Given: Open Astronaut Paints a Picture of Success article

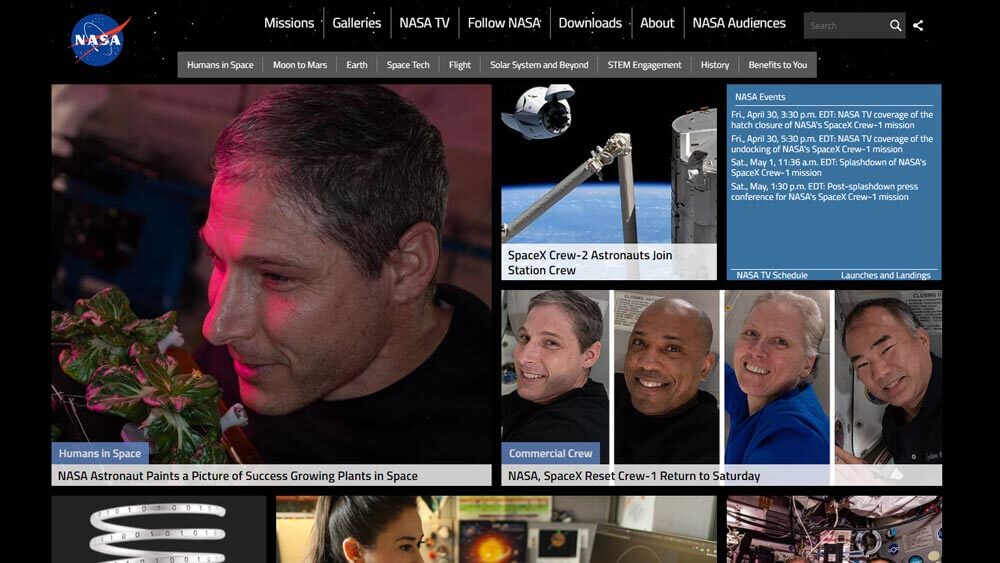Looking at the screenshot, I should pyautogui.click(x=238, y=476).
